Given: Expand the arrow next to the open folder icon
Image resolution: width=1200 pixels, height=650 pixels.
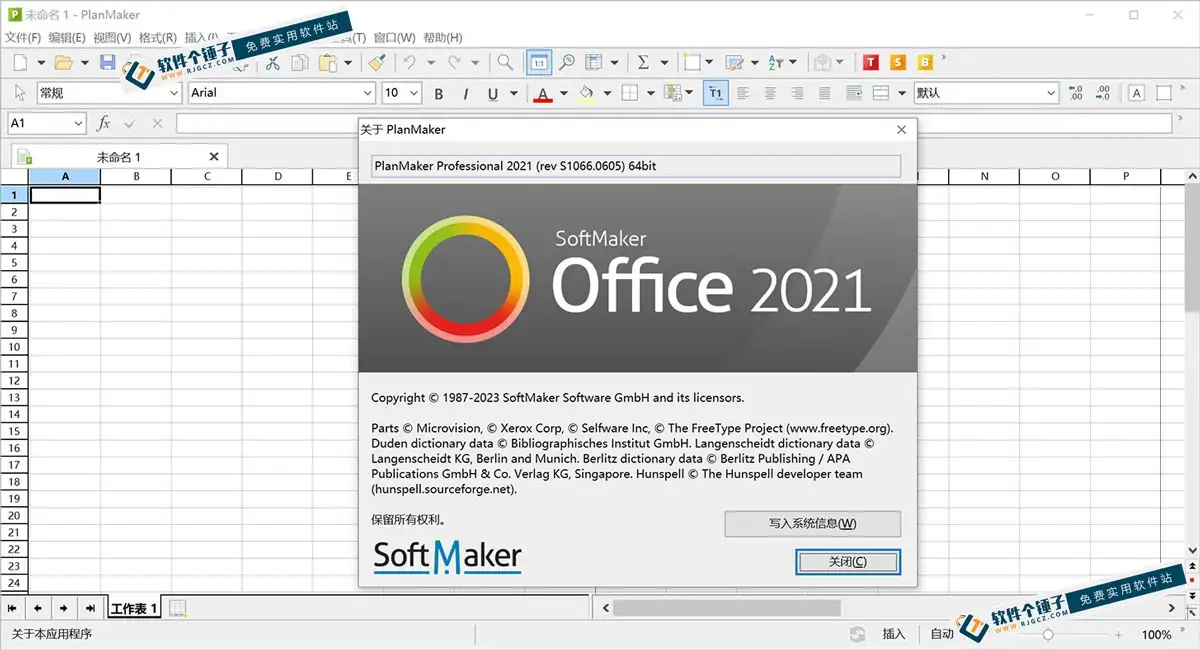Looking at the screenshot, I should pos(84,62).
